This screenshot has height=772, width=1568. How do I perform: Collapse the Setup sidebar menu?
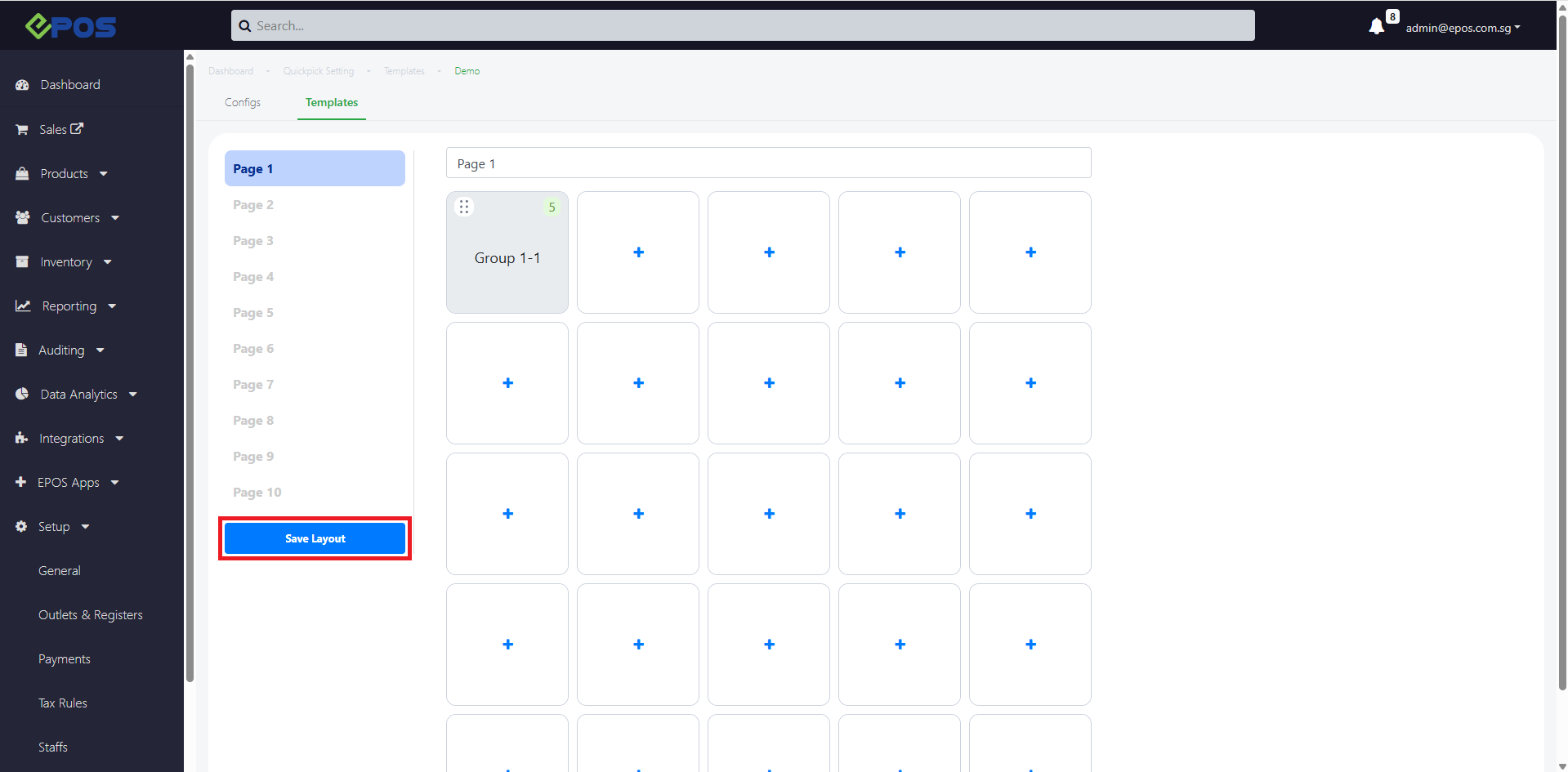[63, 527]
